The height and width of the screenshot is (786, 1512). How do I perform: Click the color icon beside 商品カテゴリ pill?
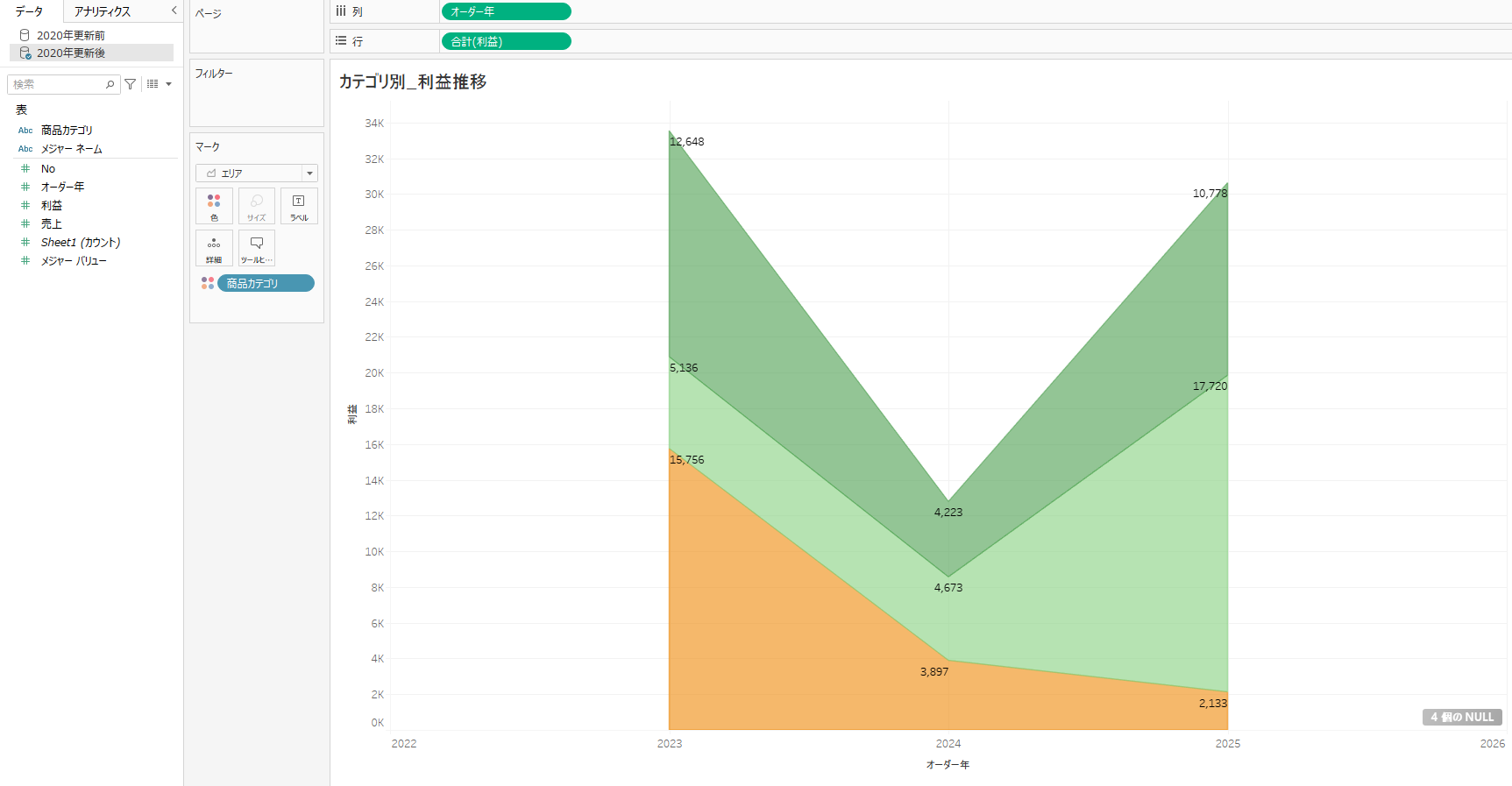[208, 283]
